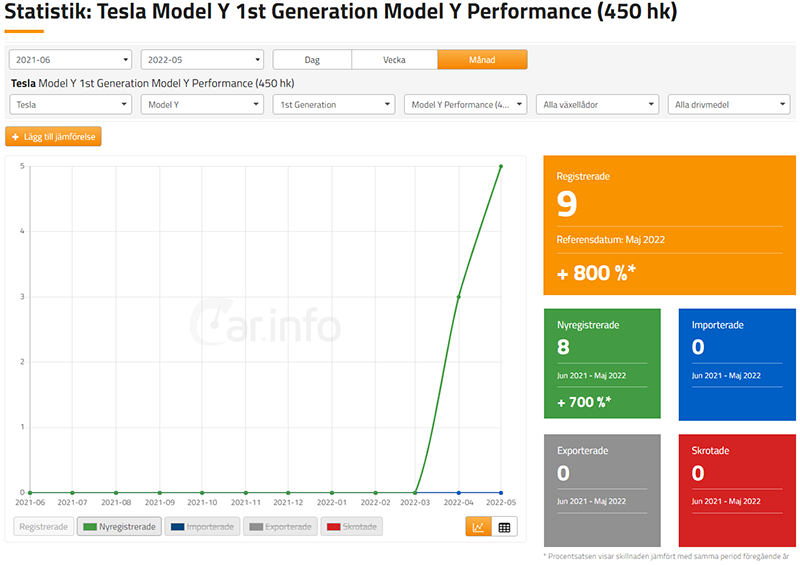800x565 pixels.
Task: Click the green Nyregistrerade summary card
Action: coord(602,363)
